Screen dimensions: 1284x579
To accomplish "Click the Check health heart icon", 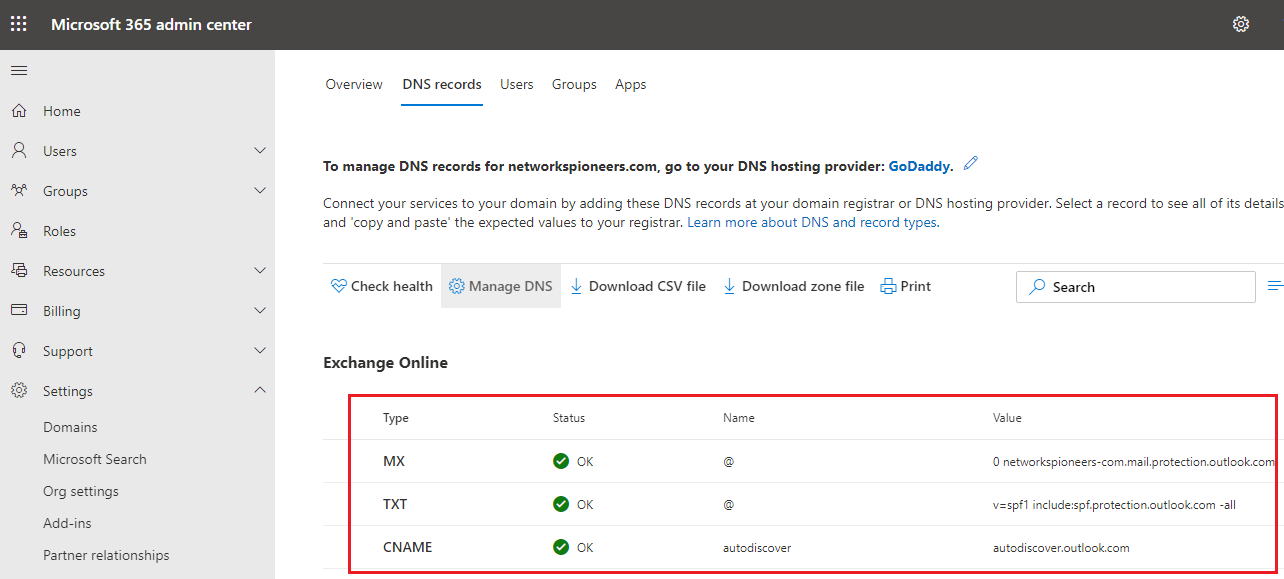I will point(338,286).
